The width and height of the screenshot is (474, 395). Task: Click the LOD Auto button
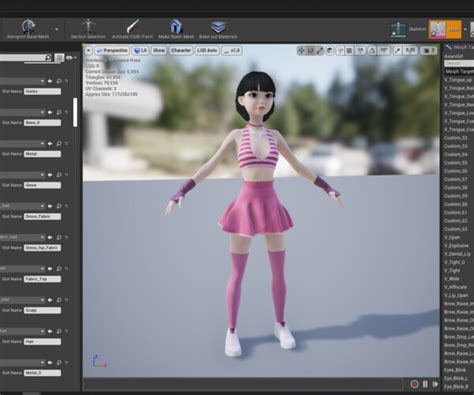207,51
